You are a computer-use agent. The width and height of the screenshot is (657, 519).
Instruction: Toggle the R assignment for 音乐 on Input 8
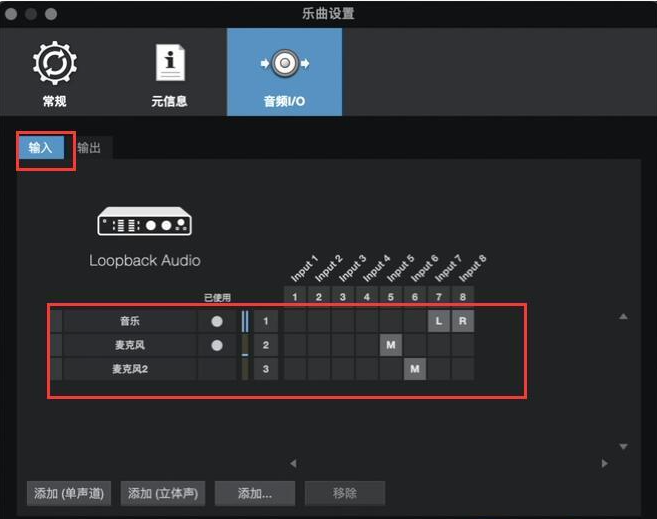(463, 321)
